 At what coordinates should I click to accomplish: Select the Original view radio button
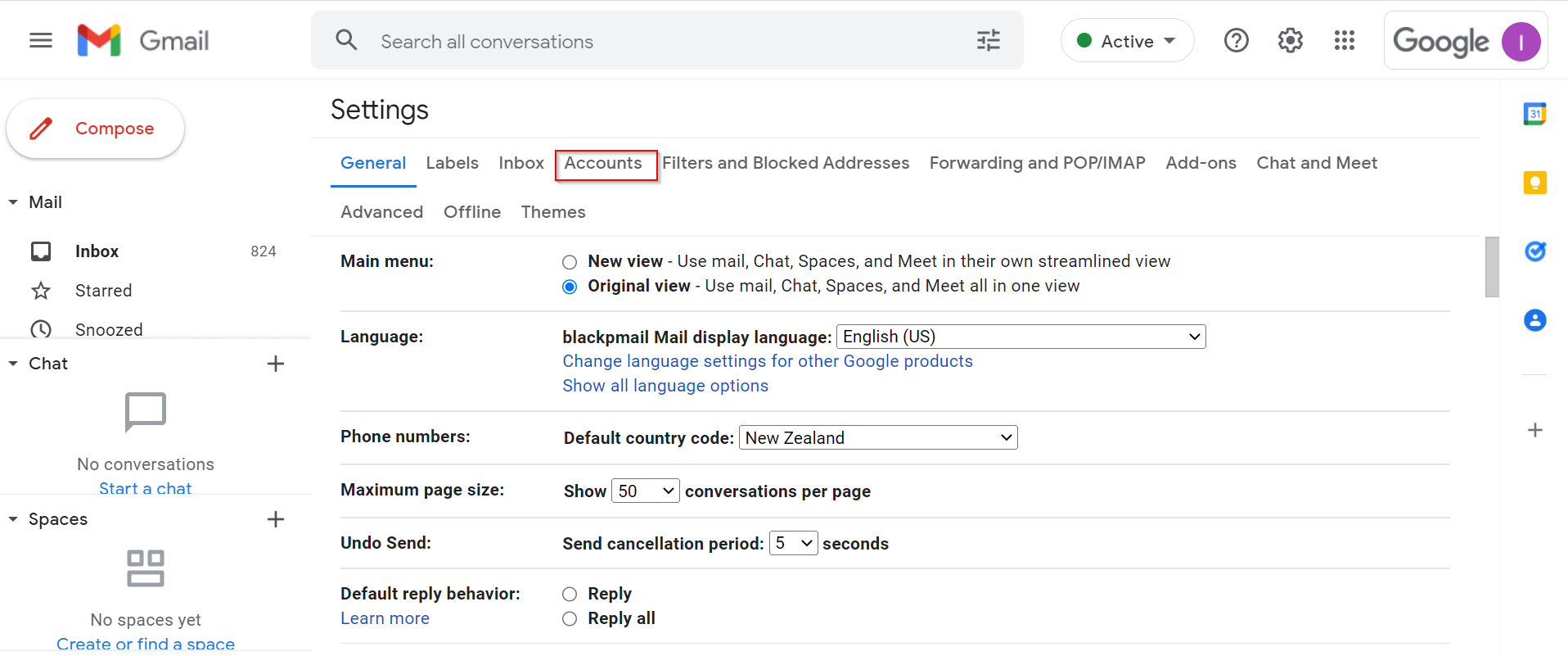[570, 287]
